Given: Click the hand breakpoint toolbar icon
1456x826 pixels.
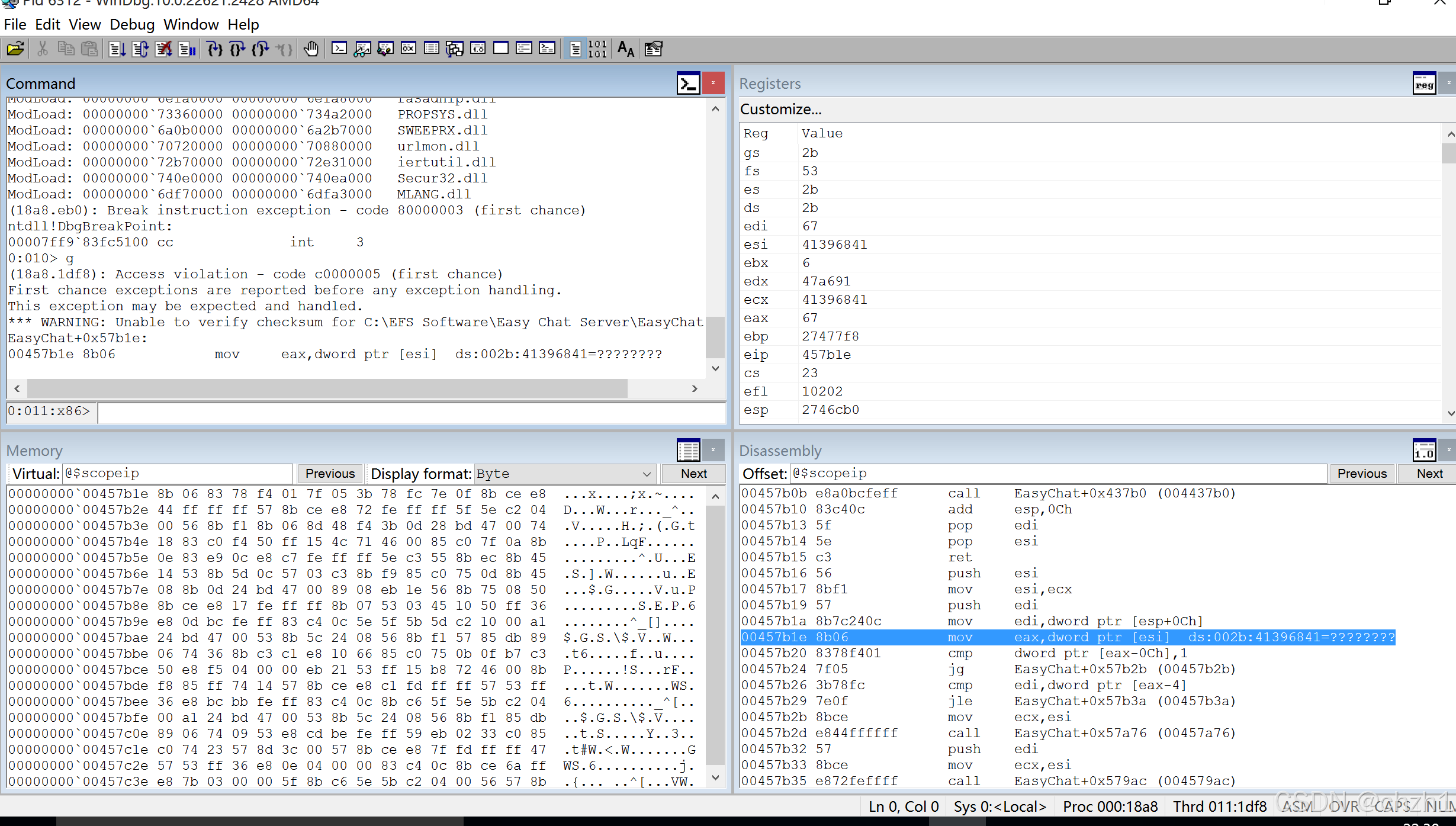Looking at the screenshot, I should point(311,49).
